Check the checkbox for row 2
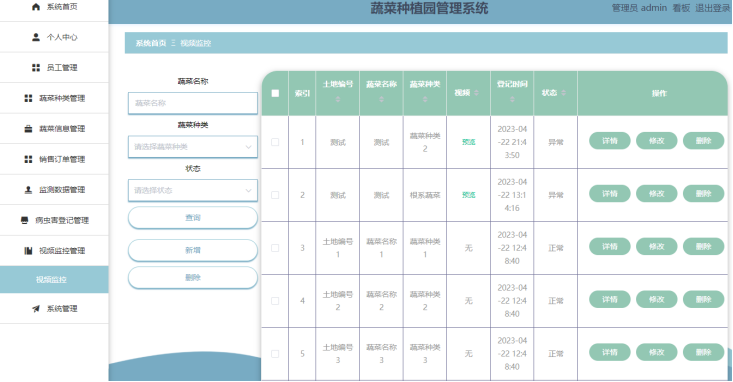 [x=275, y=195]
